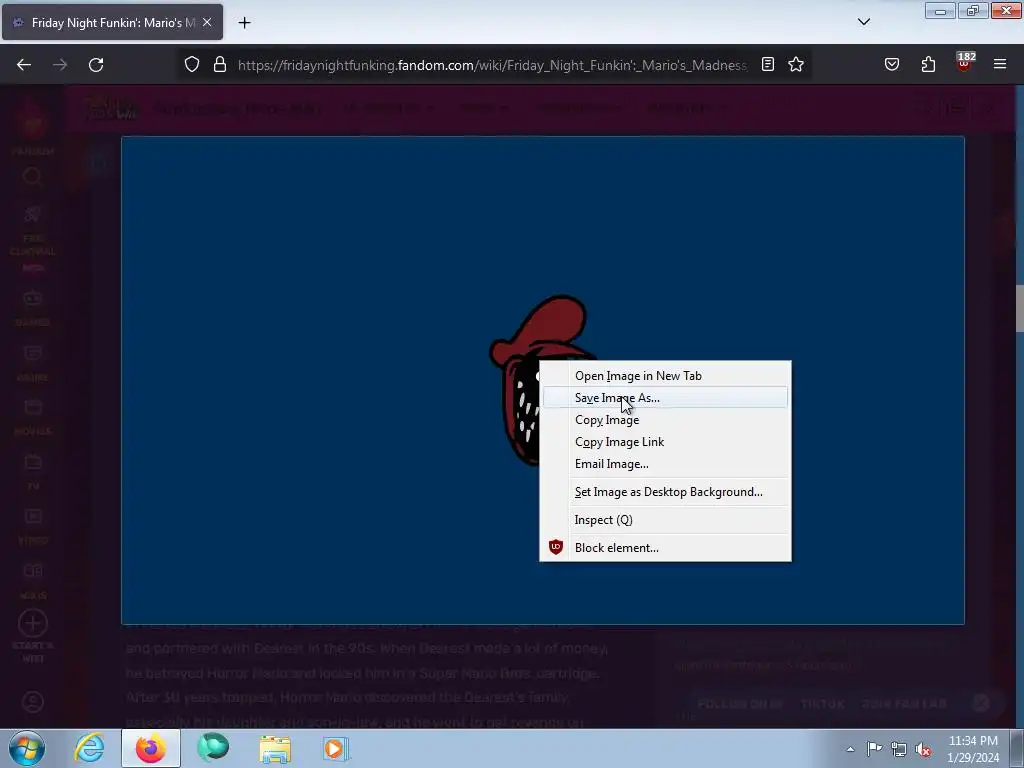Choose Set Image as Desktop Background...

665,492
